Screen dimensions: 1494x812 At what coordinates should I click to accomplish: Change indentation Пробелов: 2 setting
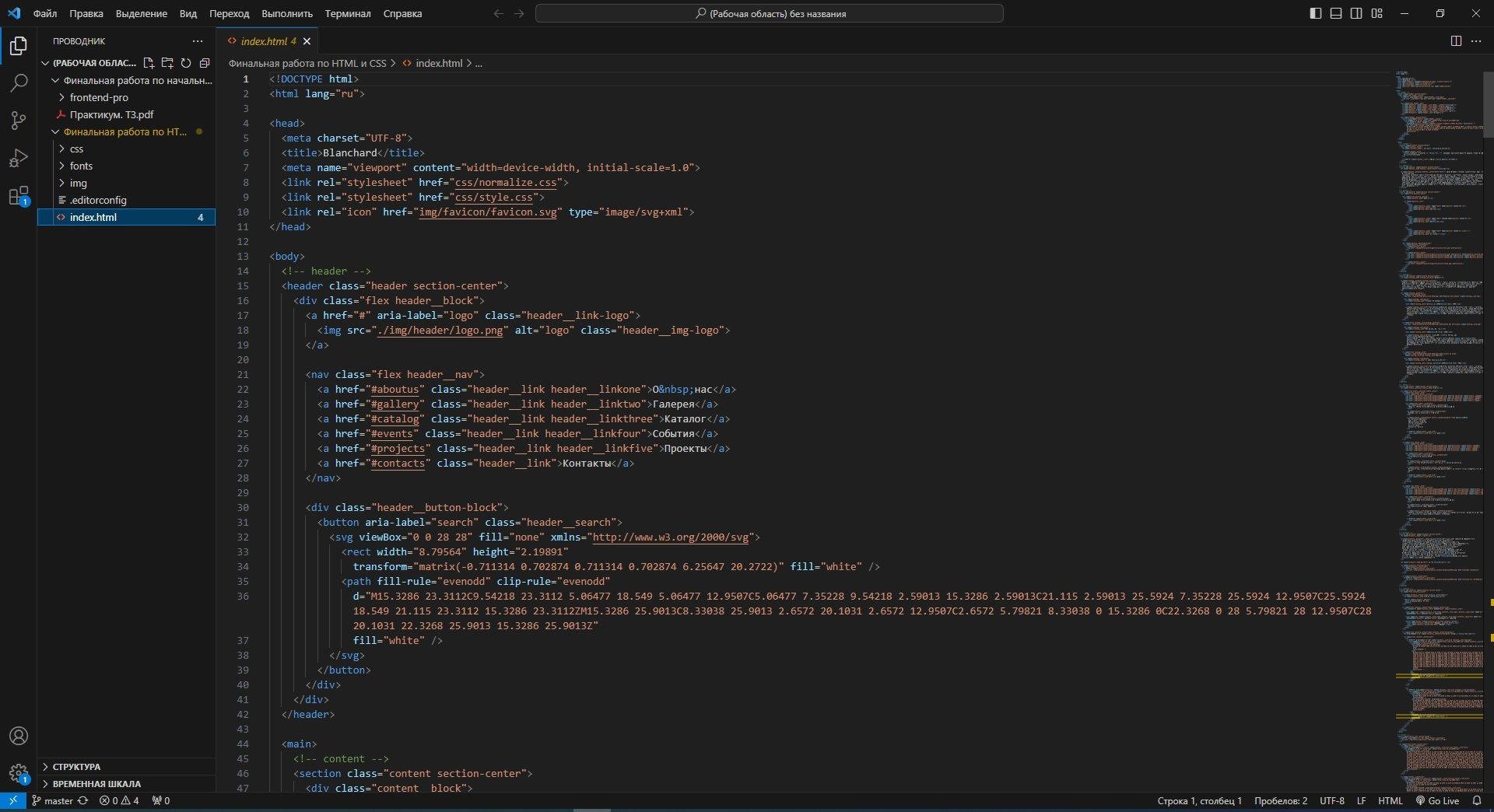(x=1280, y=800)
